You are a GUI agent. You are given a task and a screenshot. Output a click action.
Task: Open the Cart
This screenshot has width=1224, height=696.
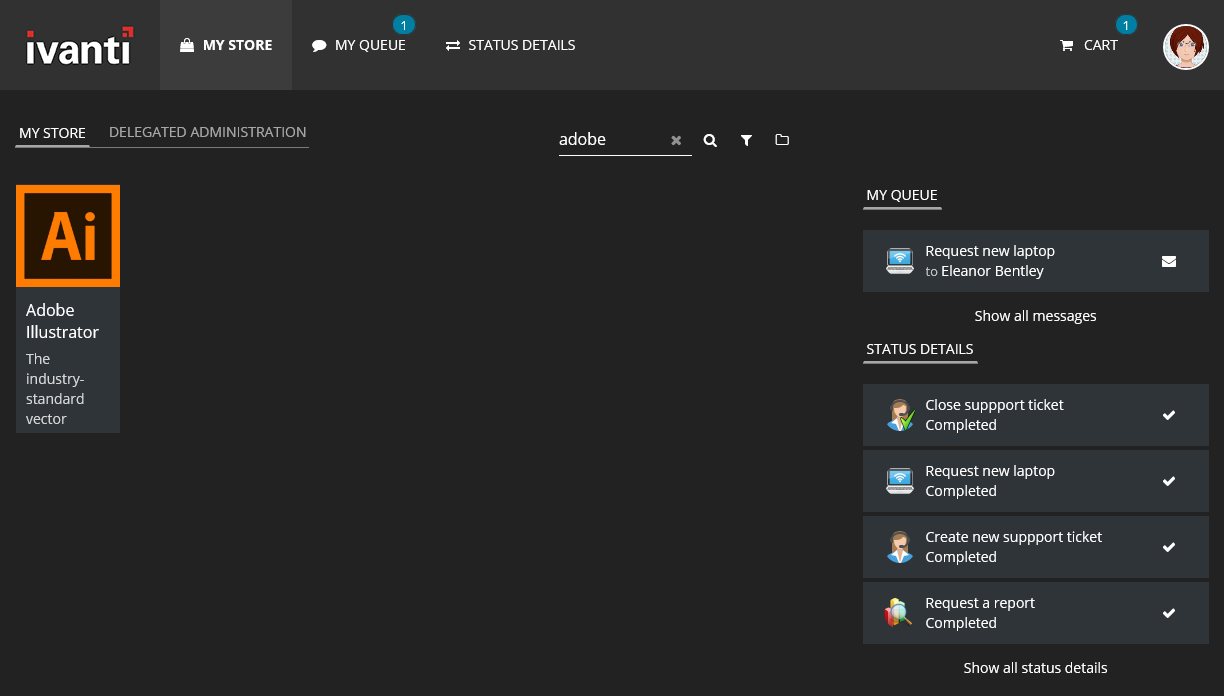[1089, 45]
